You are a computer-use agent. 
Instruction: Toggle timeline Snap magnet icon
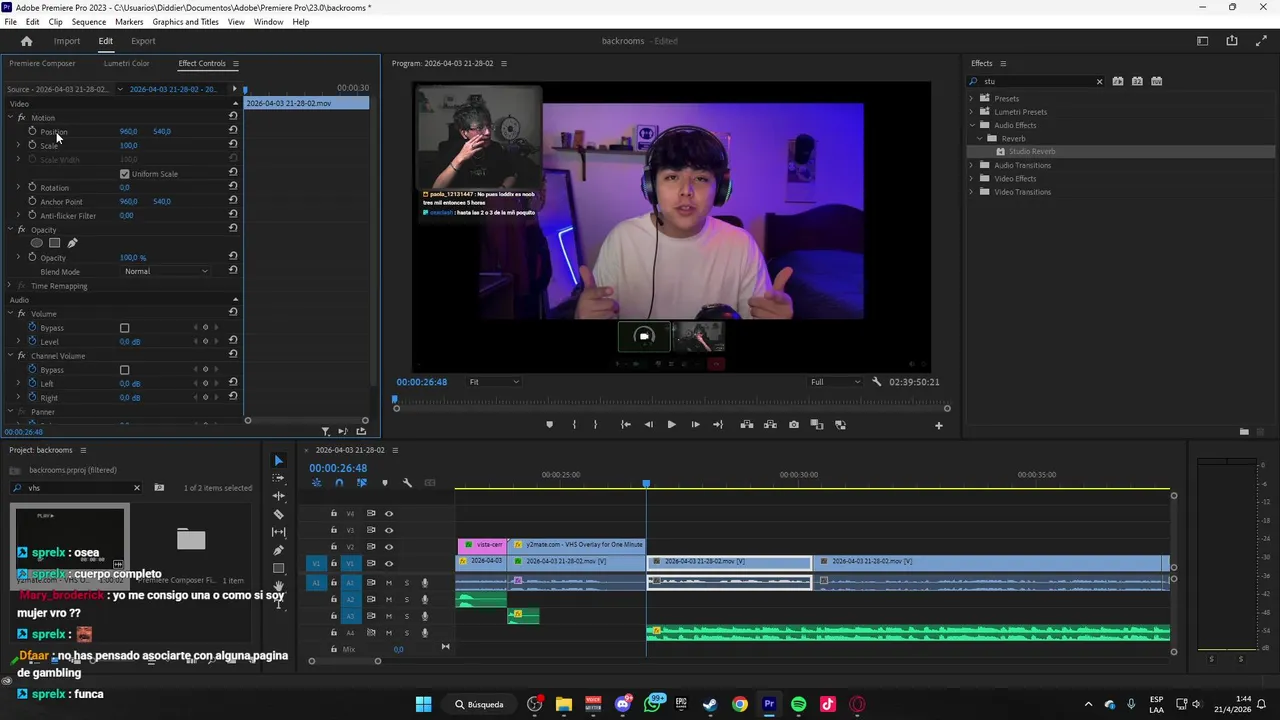(339, 483)
